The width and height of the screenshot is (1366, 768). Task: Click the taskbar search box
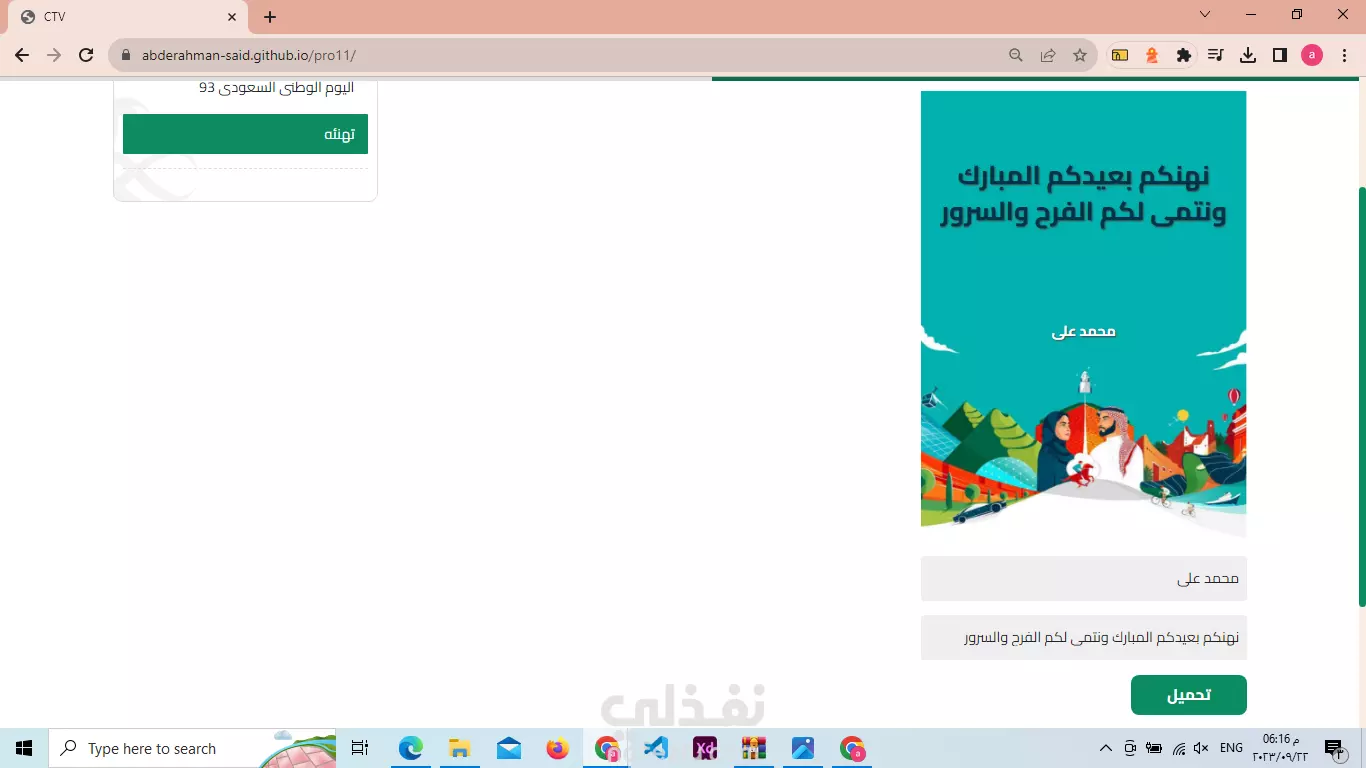coord(192,748)
